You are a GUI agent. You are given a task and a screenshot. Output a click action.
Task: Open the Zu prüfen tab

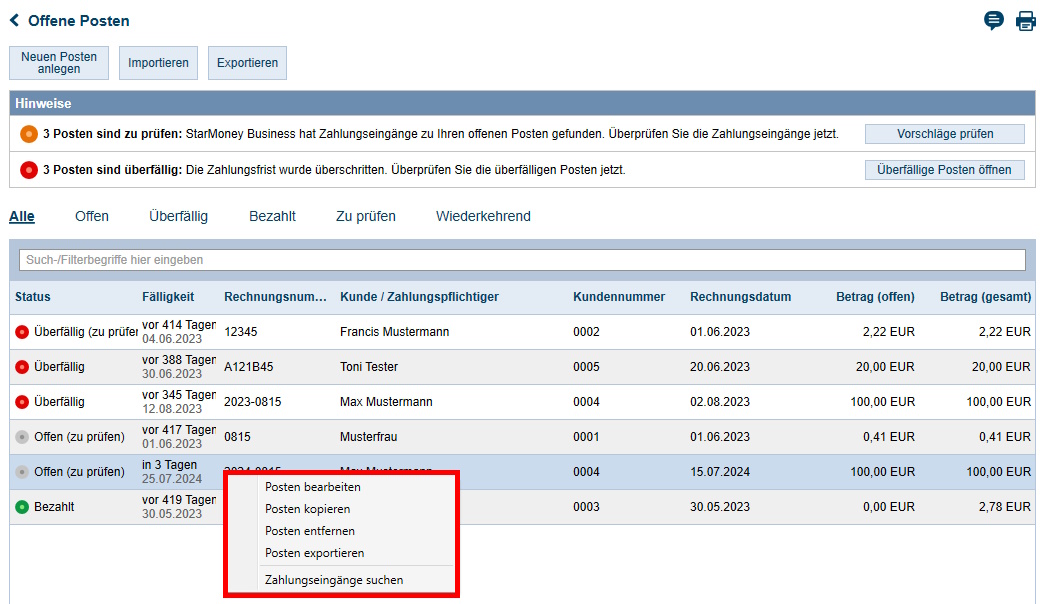(x=366, y=216)
